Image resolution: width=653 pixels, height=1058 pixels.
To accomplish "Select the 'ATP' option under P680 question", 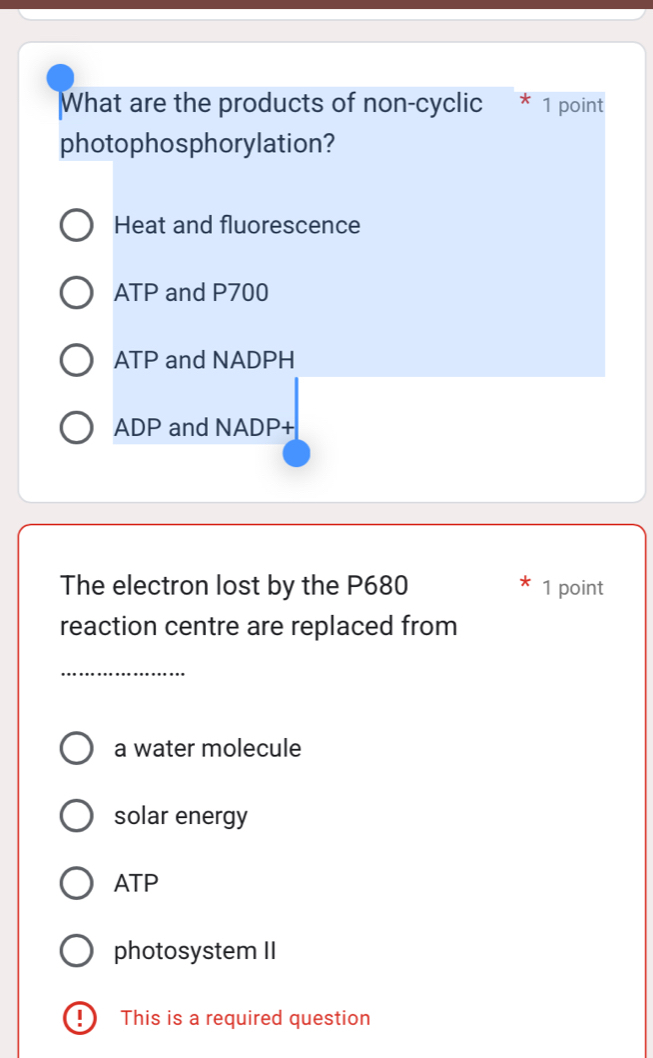I will [x=77, y=883].
